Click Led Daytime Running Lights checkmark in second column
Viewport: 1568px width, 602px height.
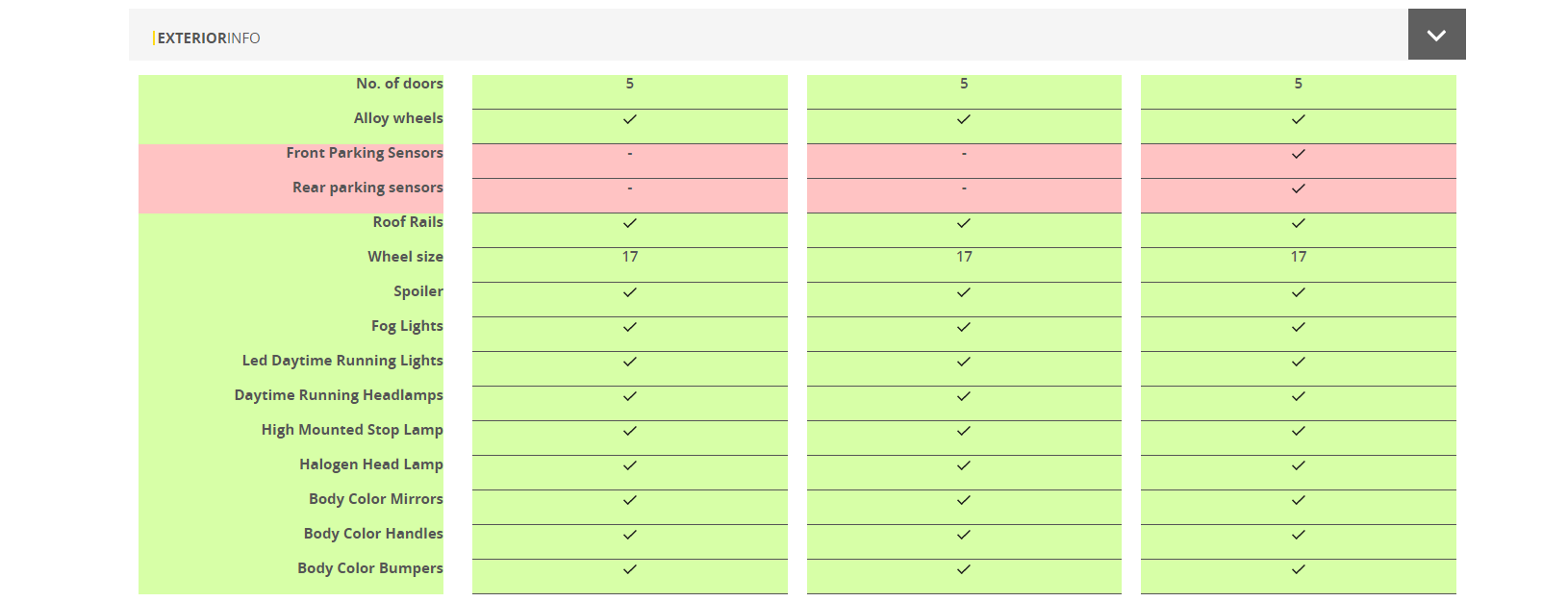pos(964,362)
